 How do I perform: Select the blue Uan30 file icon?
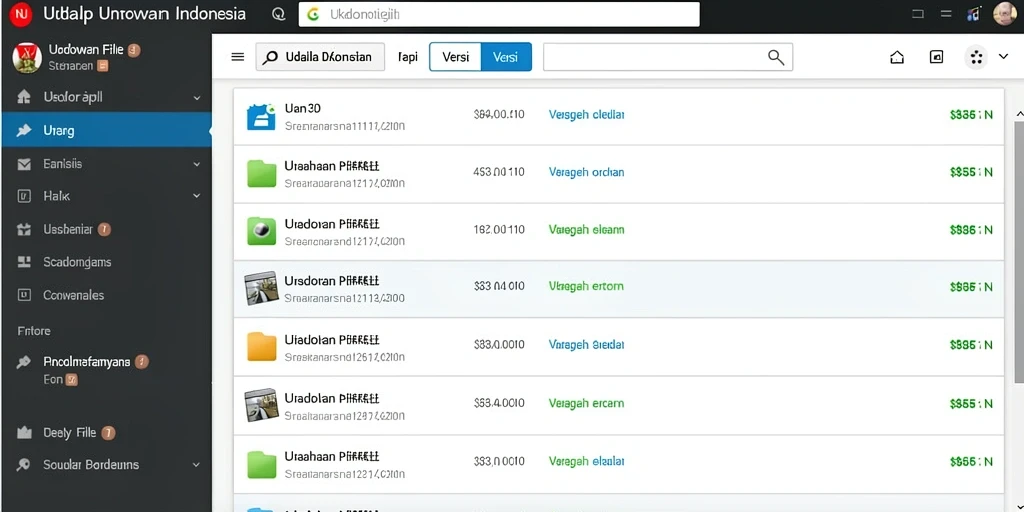(x=261, y=116)
